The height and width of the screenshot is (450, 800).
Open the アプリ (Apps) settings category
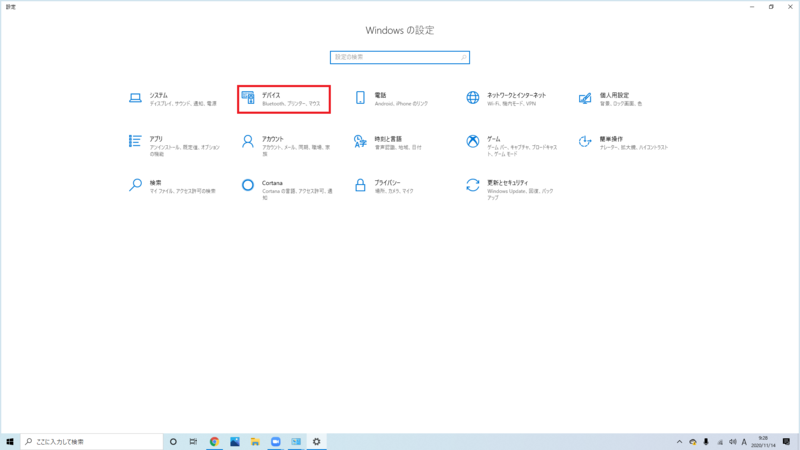click(173, 145)
